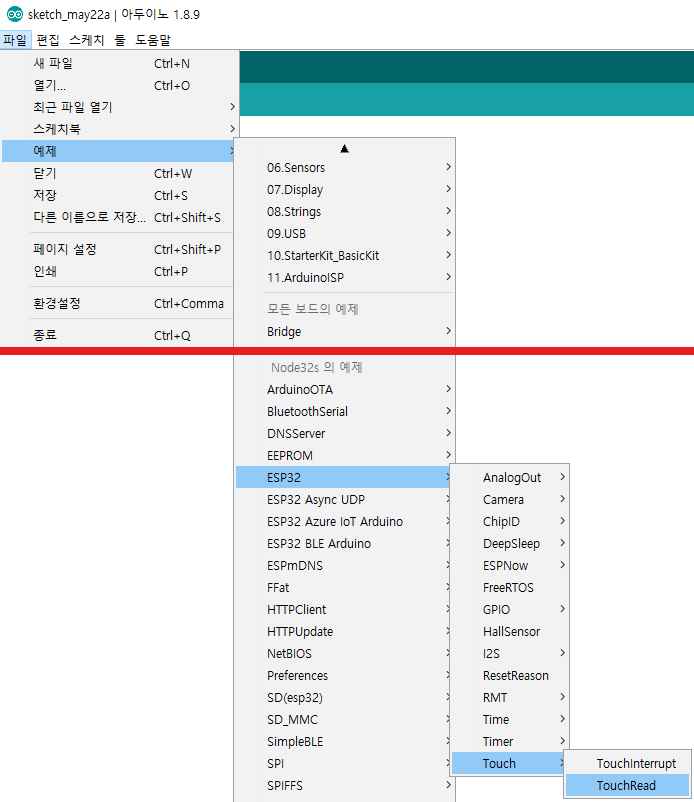Open the 도움말 menu
The image size is (694, 802).
click(x=153, y=40)
